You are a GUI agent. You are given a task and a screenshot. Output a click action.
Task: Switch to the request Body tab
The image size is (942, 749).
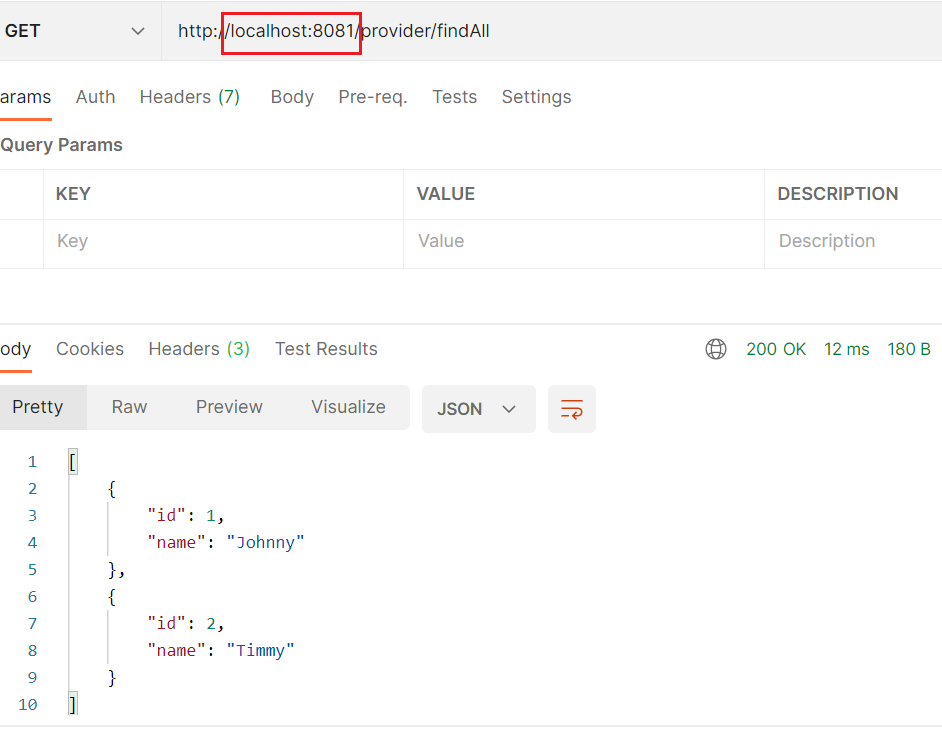(292, 97)
